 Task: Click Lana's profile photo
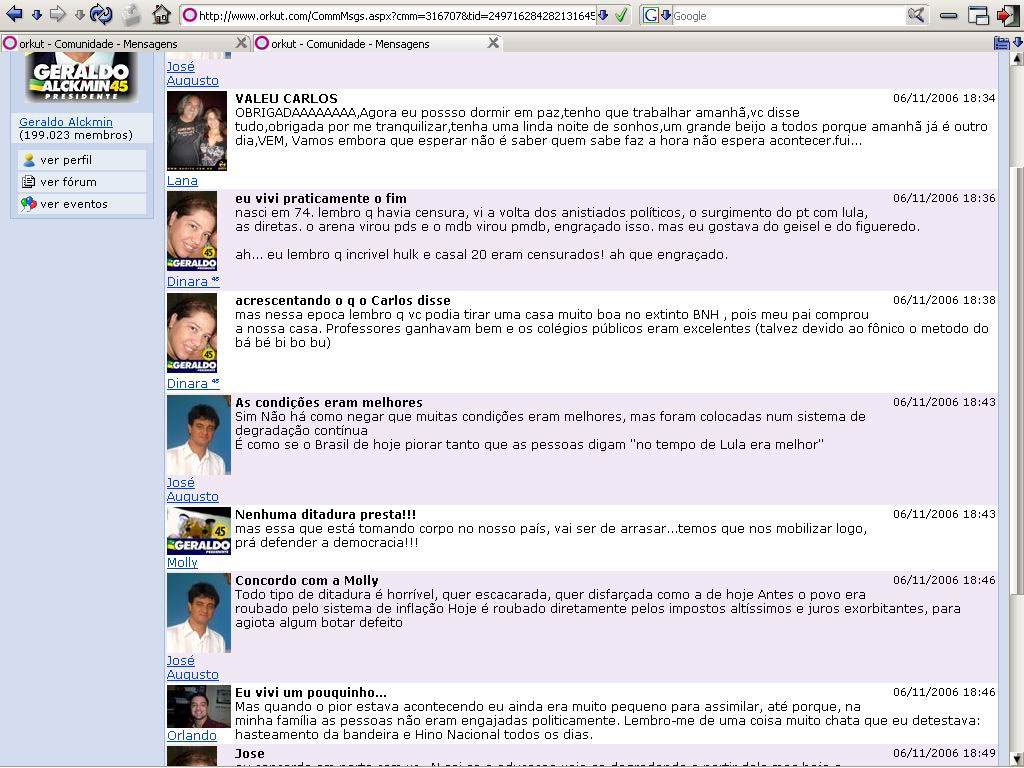pyautogui.click(x=197, y=131)
